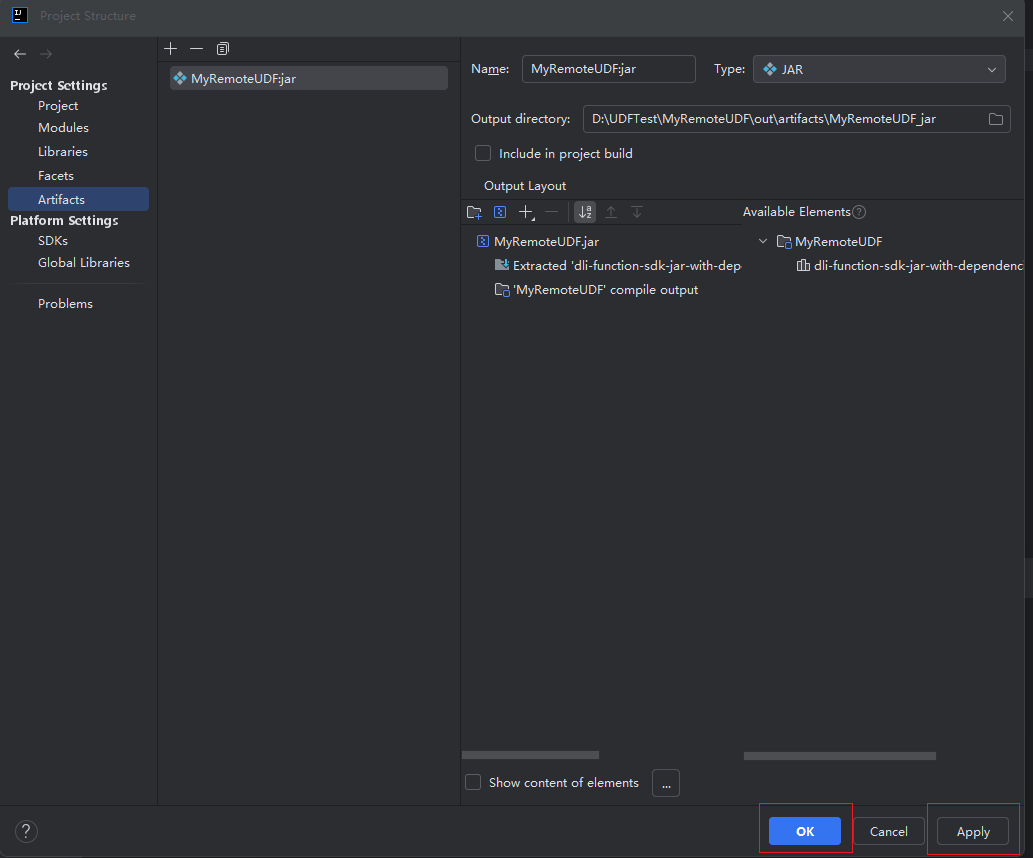
Task: Click the ellipsis button near Show content
Action: 666,783
